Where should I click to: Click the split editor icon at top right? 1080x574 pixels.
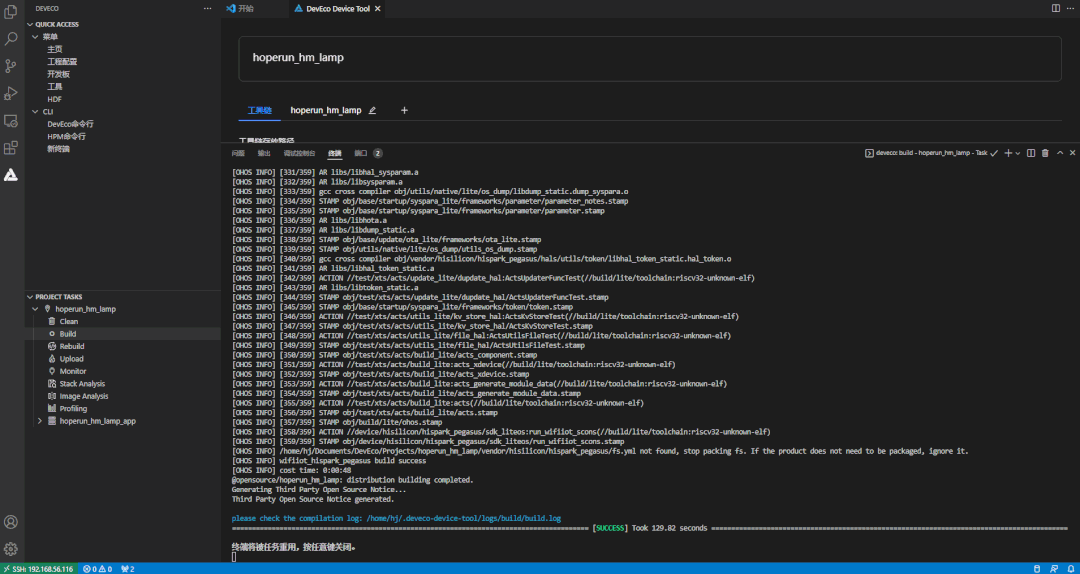pos(1056,8)
